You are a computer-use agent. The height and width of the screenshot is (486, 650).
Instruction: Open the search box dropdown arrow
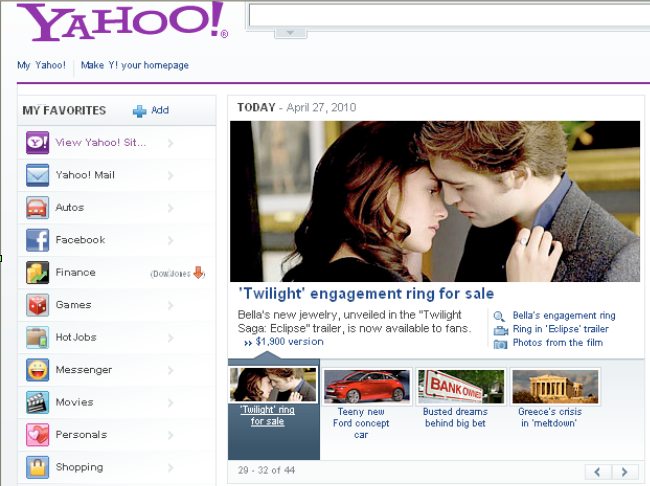(291, 33)
